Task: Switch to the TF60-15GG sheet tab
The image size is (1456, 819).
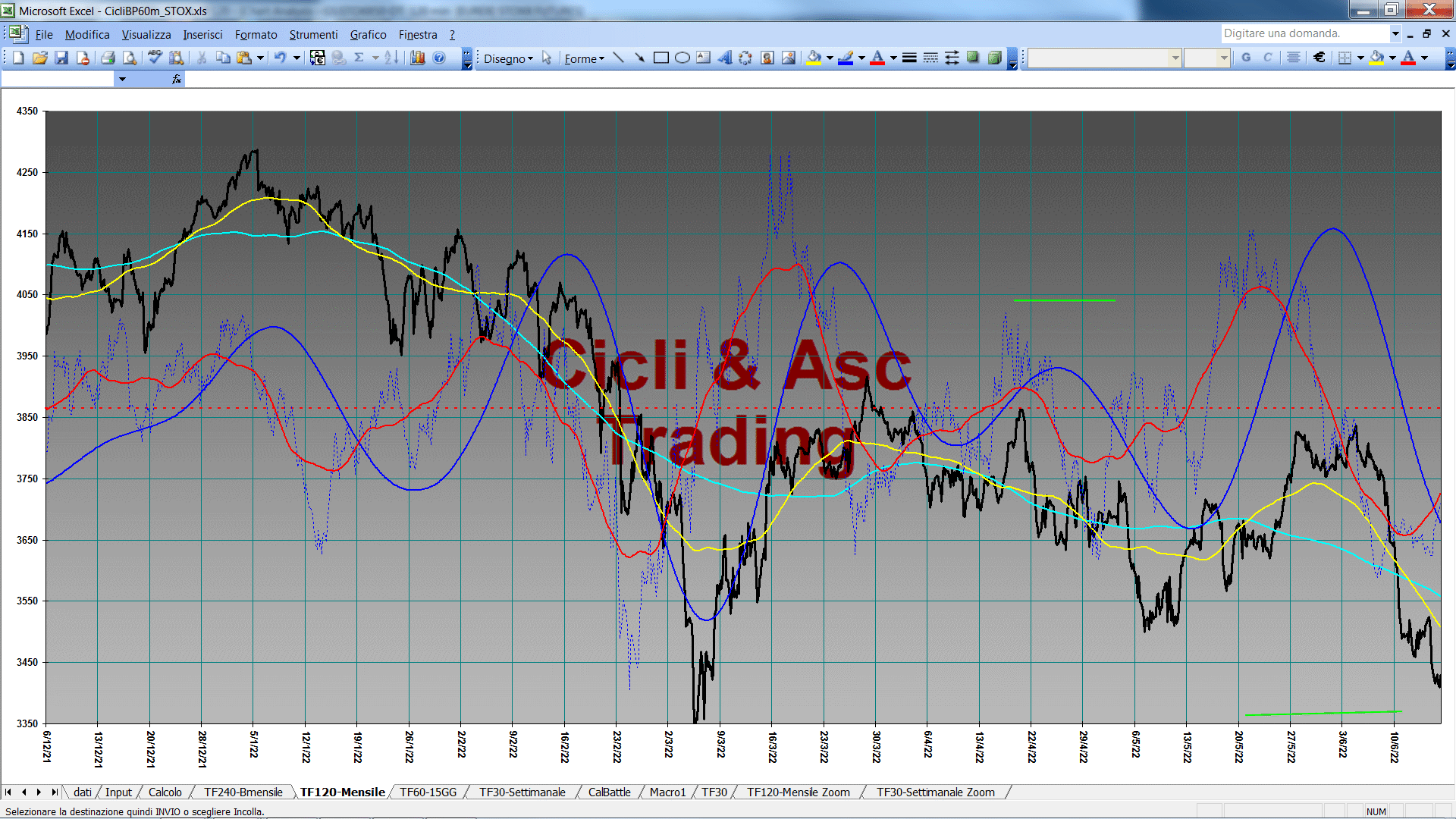Action: pos(428,792)
